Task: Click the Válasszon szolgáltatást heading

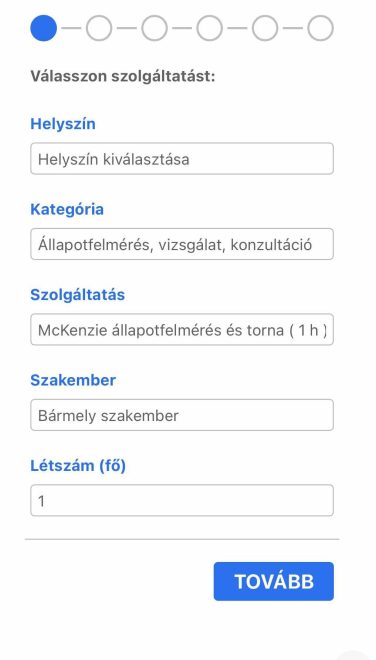Action: coord(123,77)
